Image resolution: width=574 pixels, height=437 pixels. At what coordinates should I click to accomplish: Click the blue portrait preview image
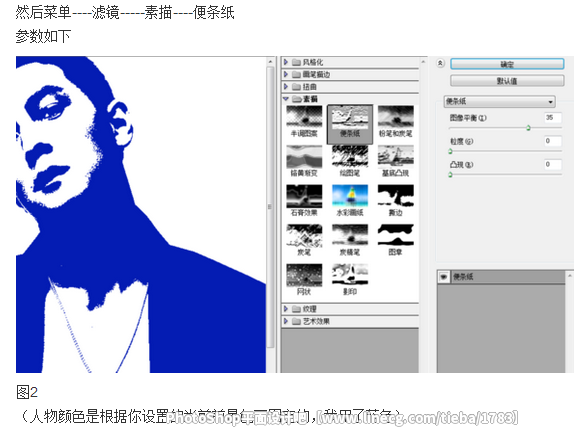pyautogui.click(x=141, y=214)
